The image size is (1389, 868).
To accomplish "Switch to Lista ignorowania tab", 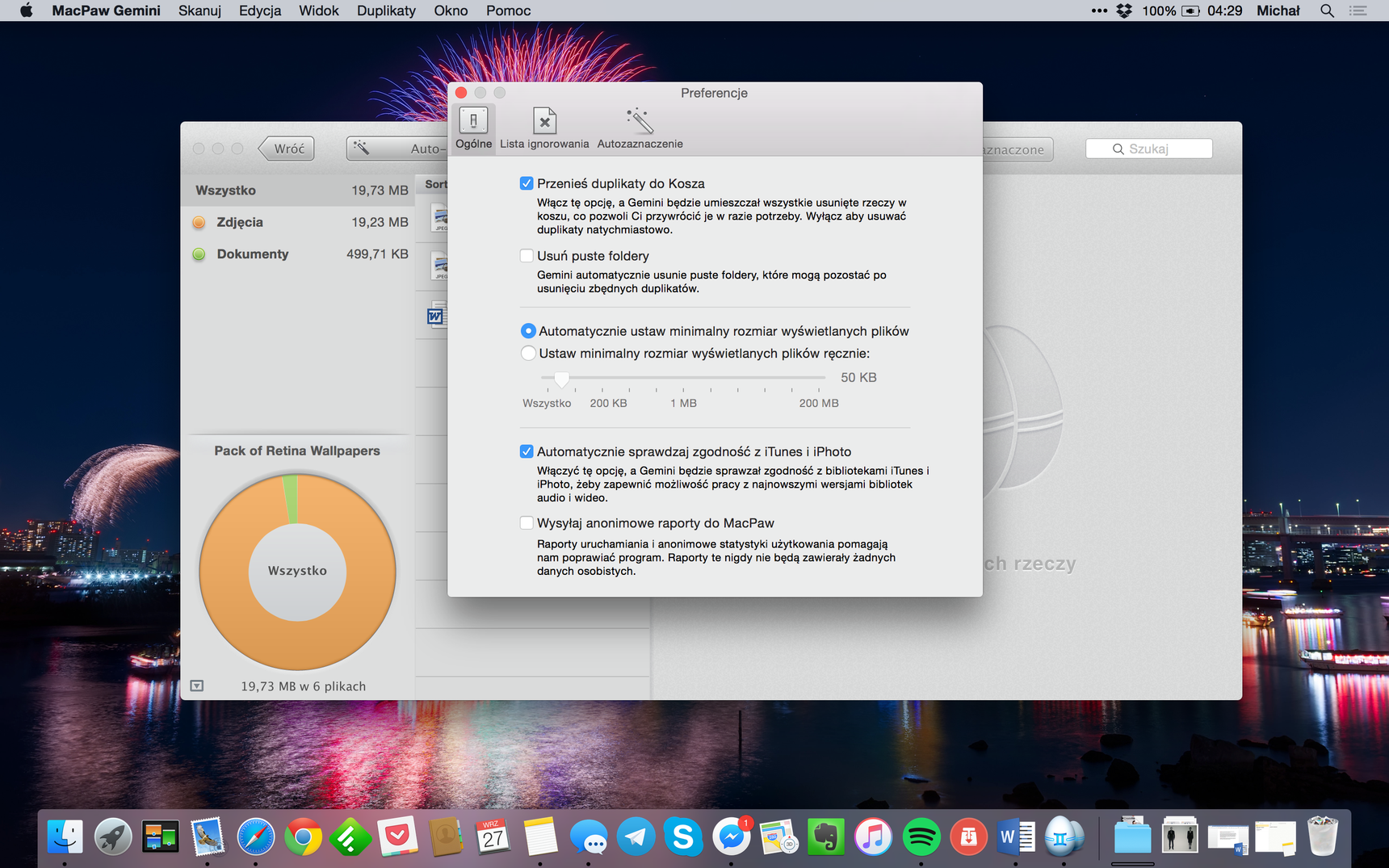I will click(544, 128).
